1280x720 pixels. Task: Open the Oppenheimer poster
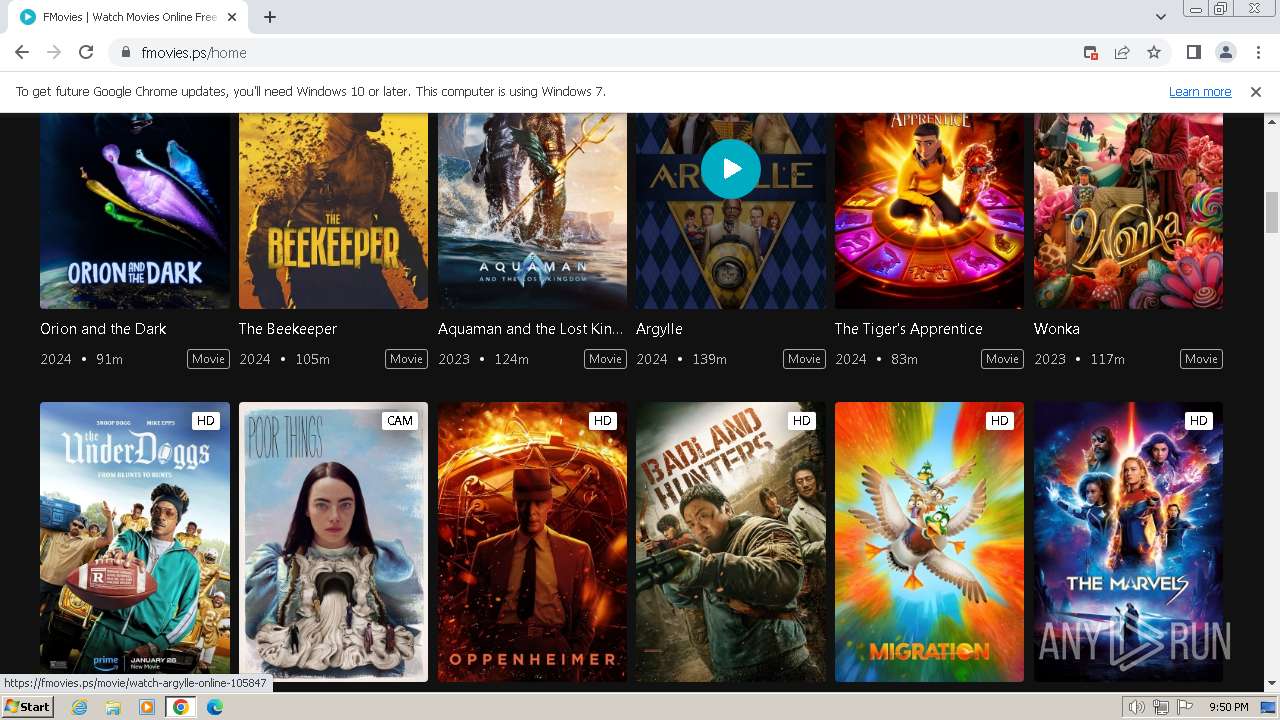coord(532,542)
